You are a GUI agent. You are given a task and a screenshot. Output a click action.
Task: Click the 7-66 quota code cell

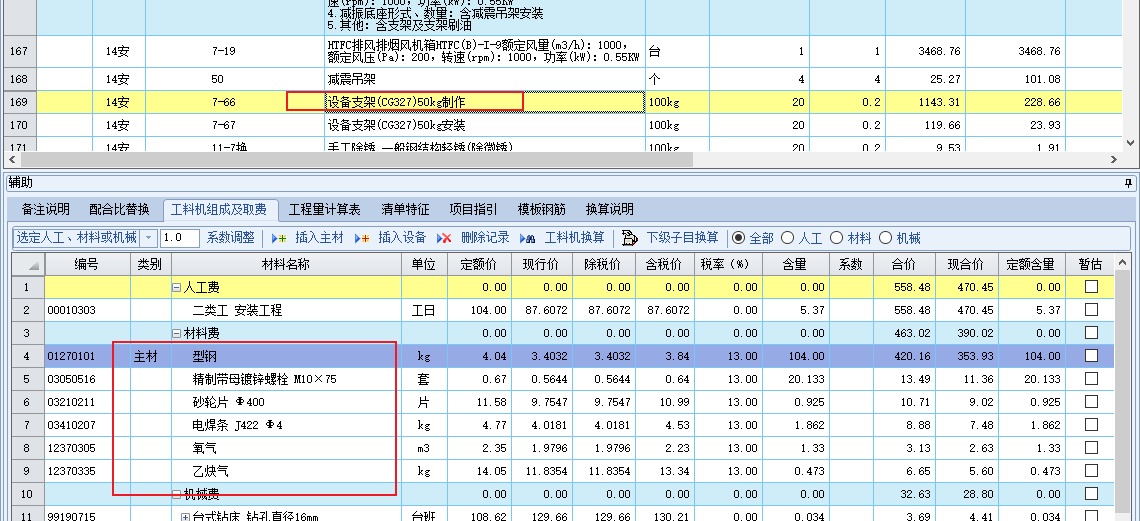tap(235, 102)
